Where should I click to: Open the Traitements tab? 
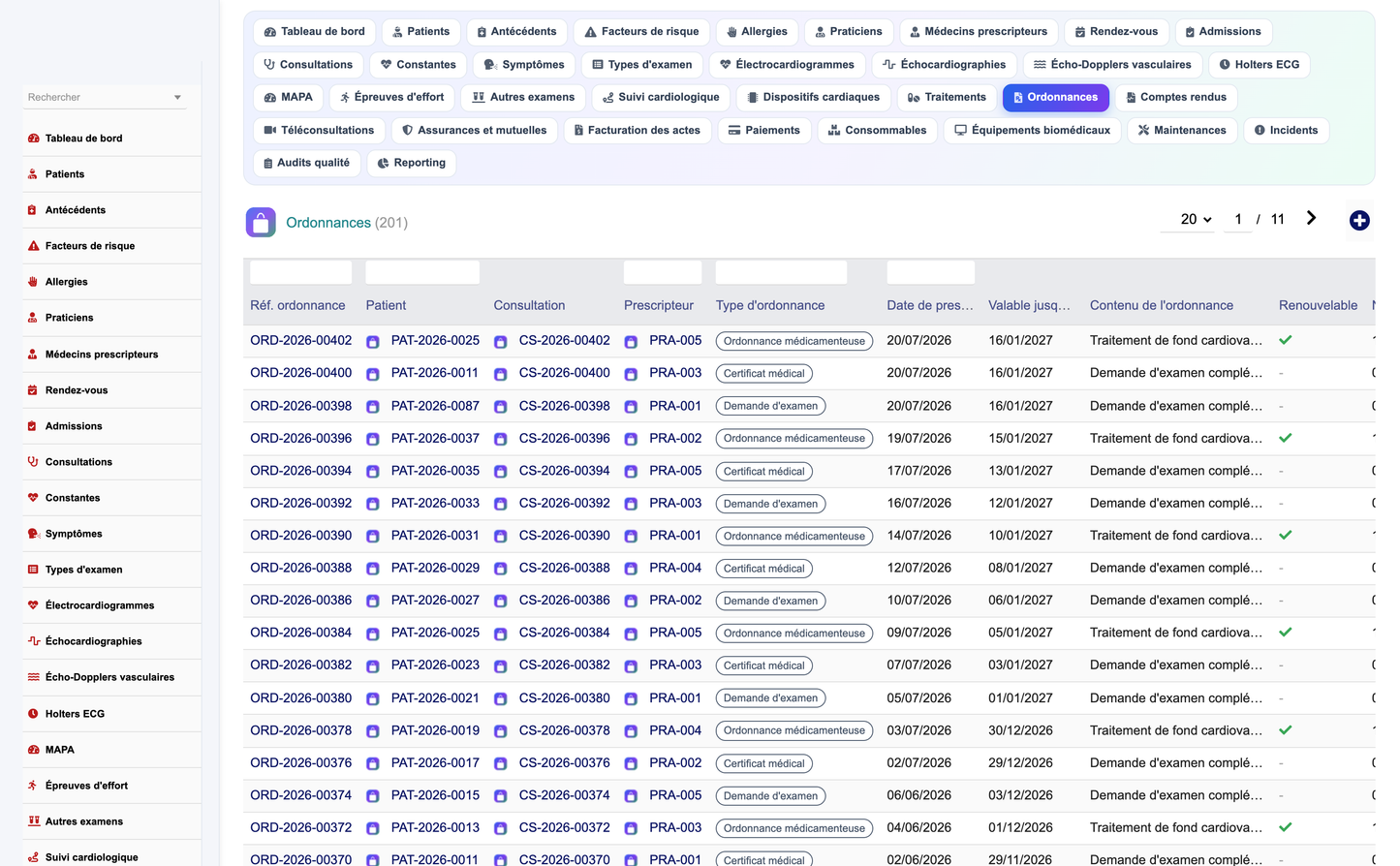coord(947,98)
